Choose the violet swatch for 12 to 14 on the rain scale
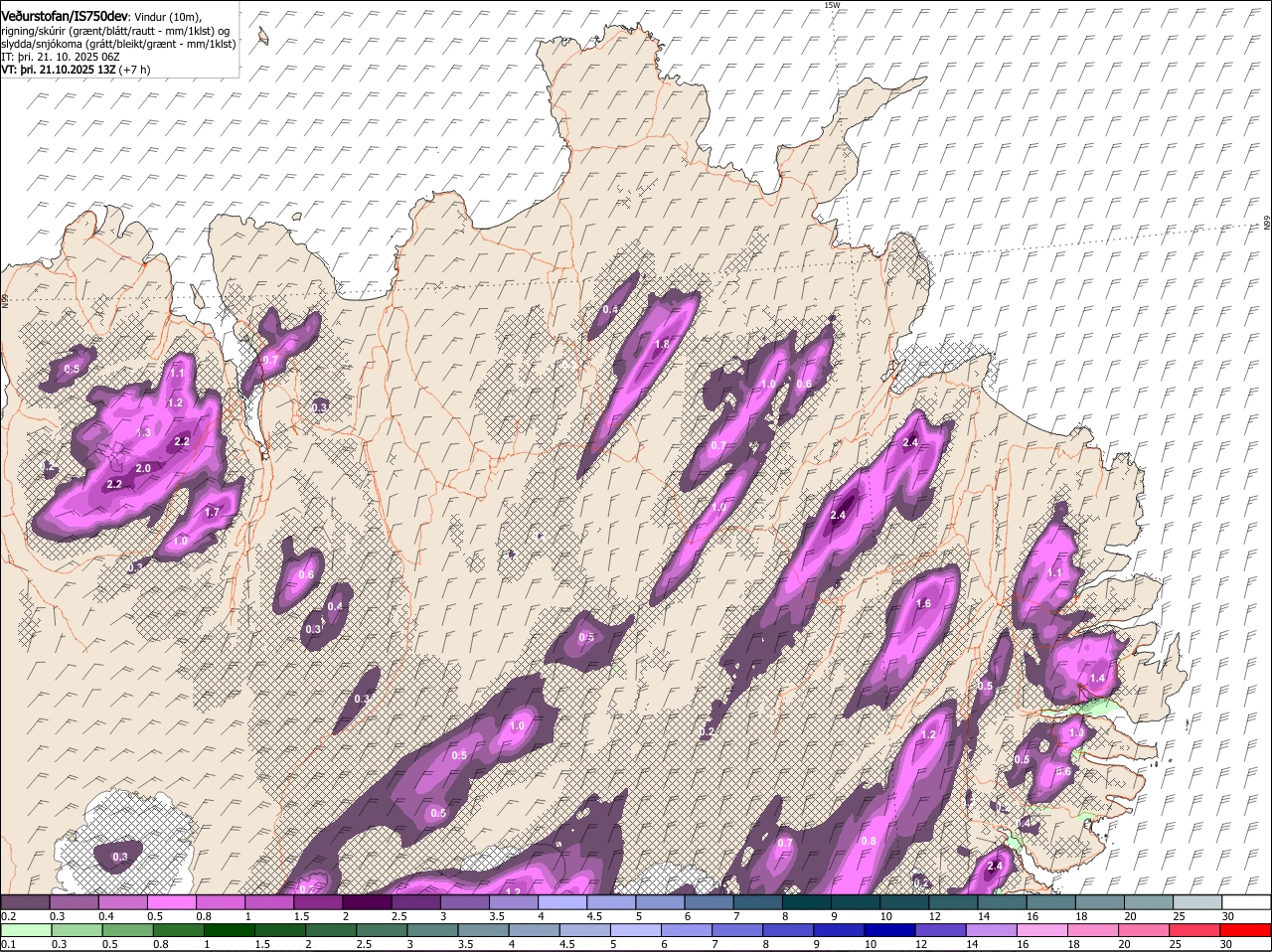 point(941,931)
